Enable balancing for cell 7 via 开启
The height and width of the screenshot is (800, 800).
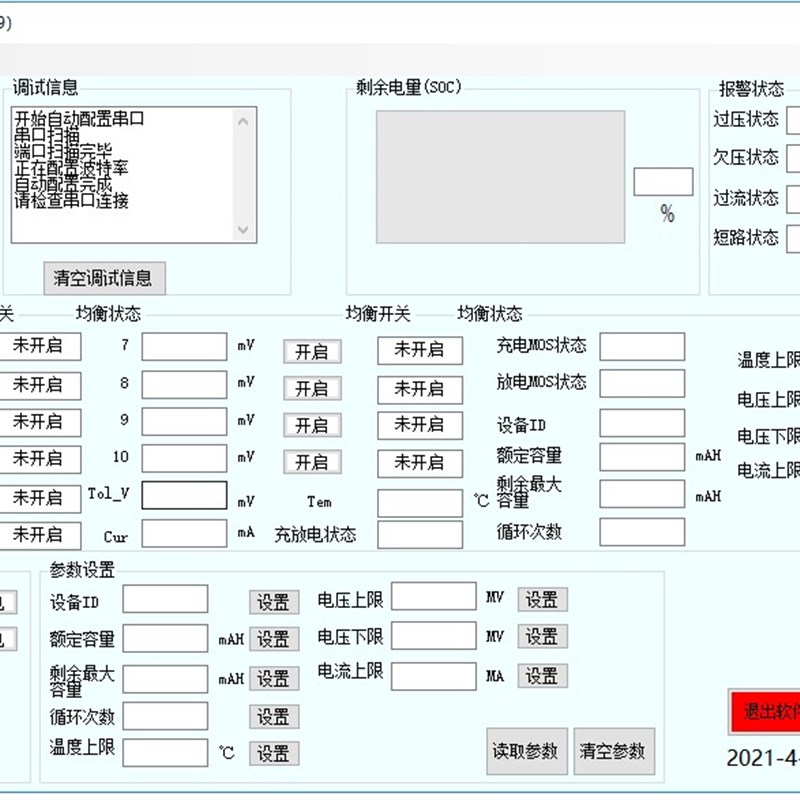[x=311, y=351]
